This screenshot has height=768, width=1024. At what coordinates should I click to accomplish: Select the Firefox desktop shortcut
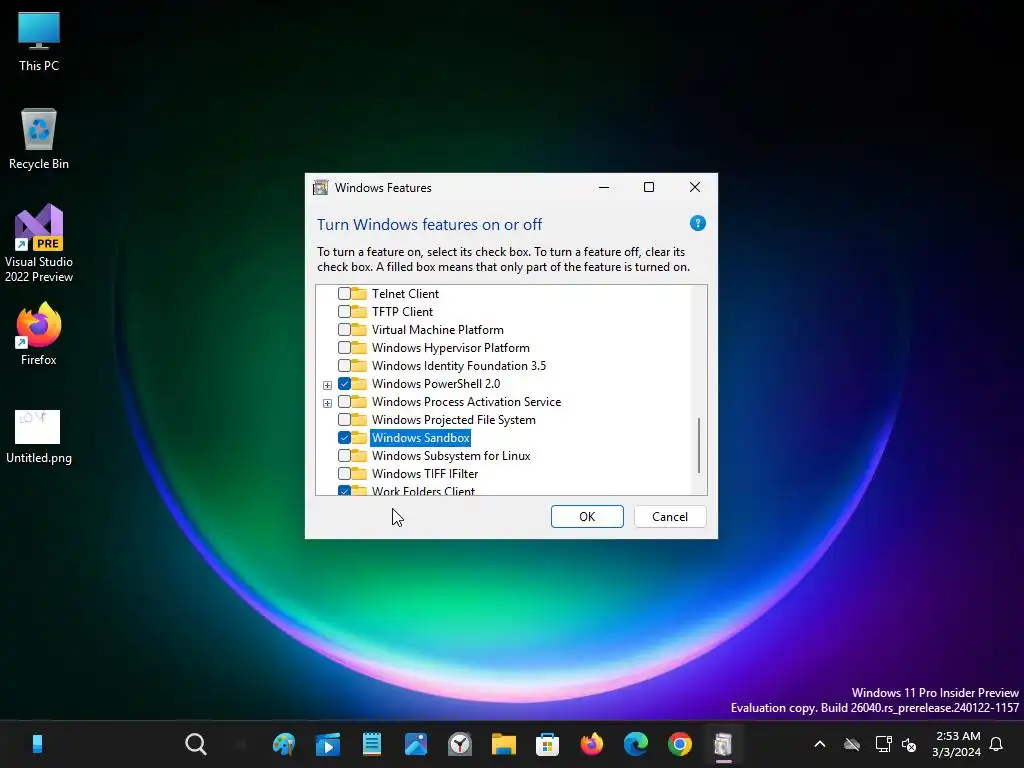[39, 334]
